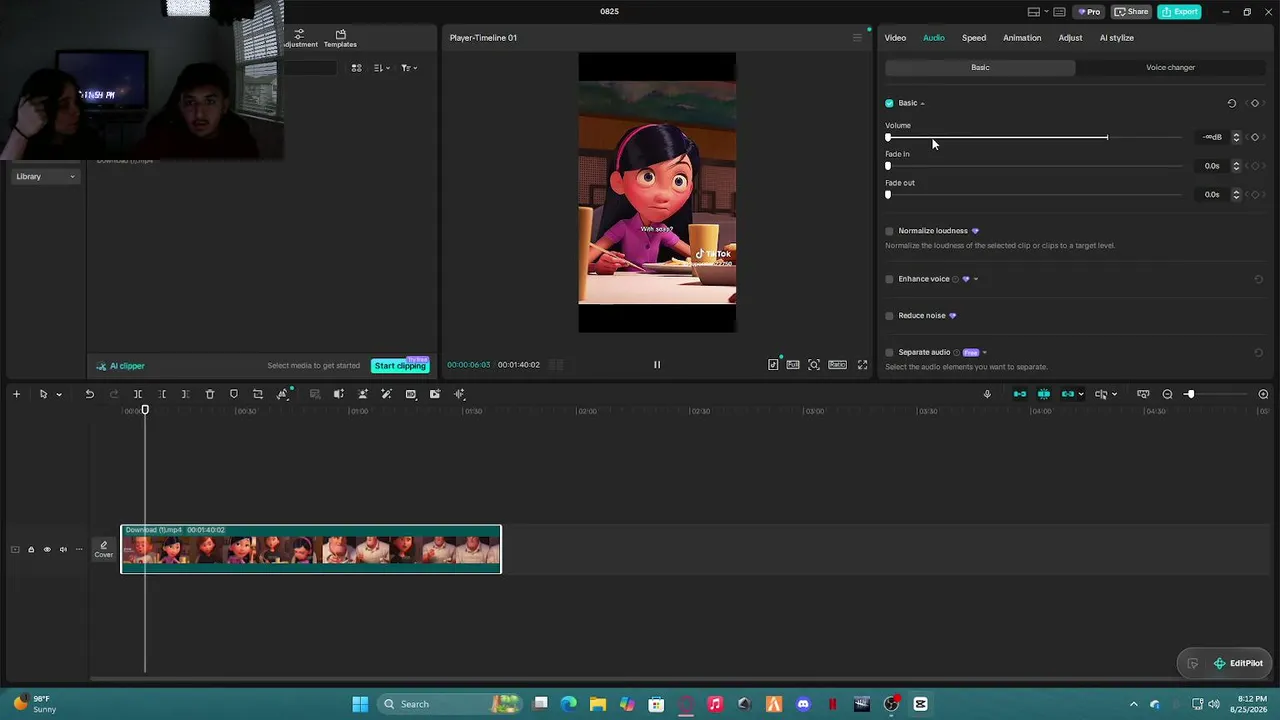Switch to AI stylize tab
The height and width of the screenshot is (720, 1280).
tap(1117, 38)
